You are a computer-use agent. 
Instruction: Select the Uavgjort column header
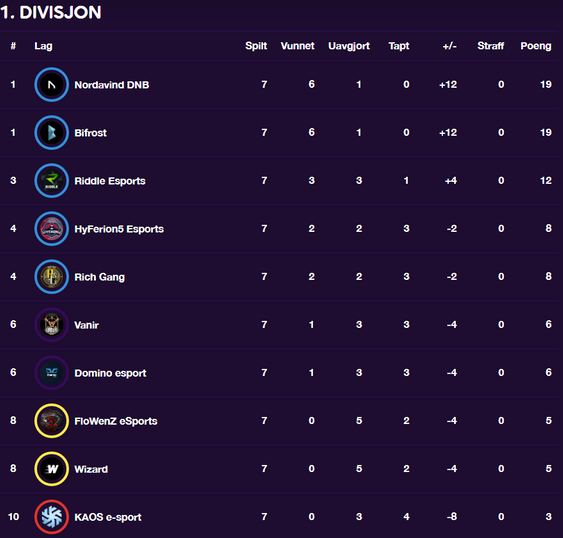[x=349, y=46]
